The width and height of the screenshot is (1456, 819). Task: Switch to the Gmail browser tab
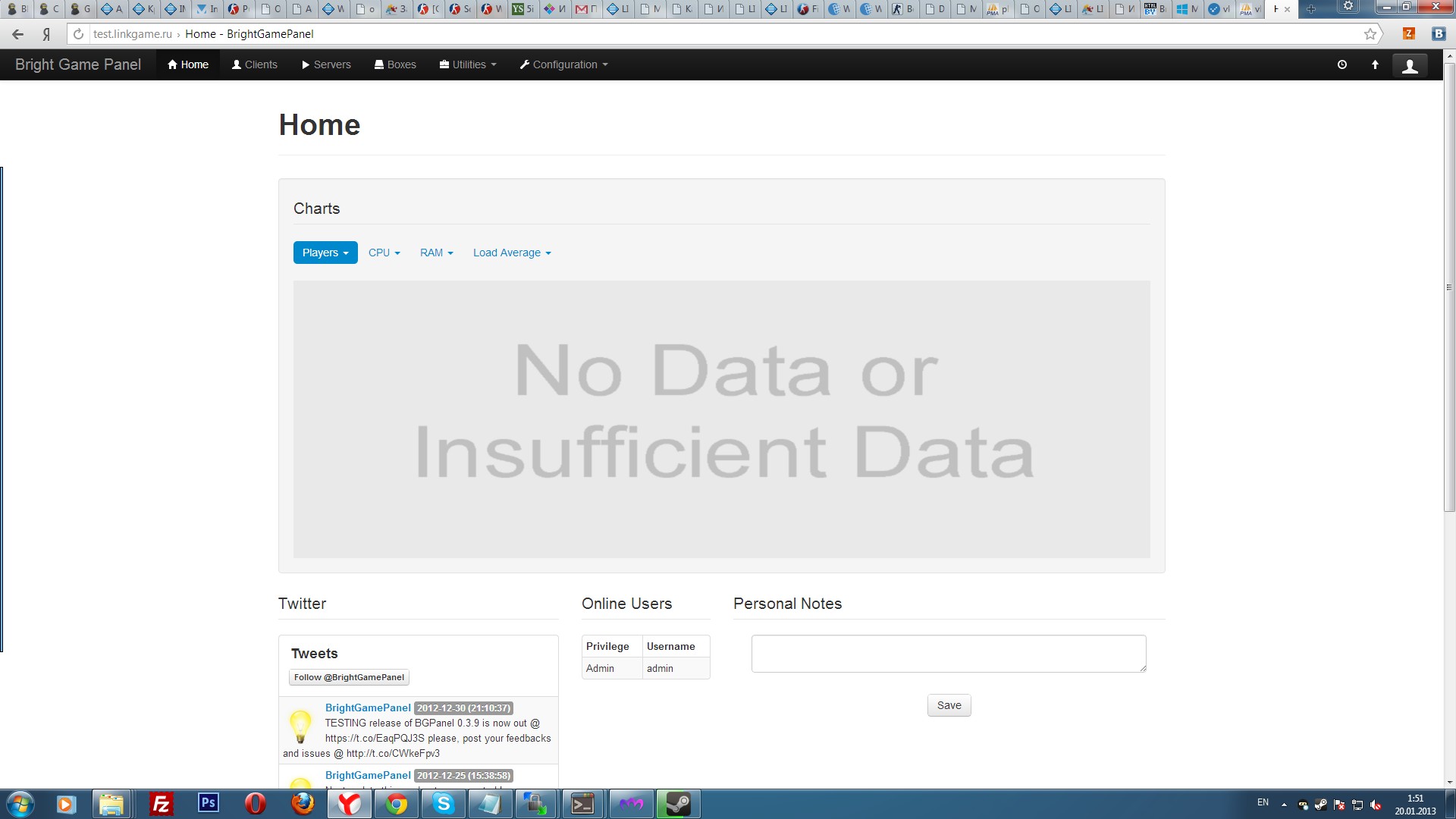pos(587,9)
